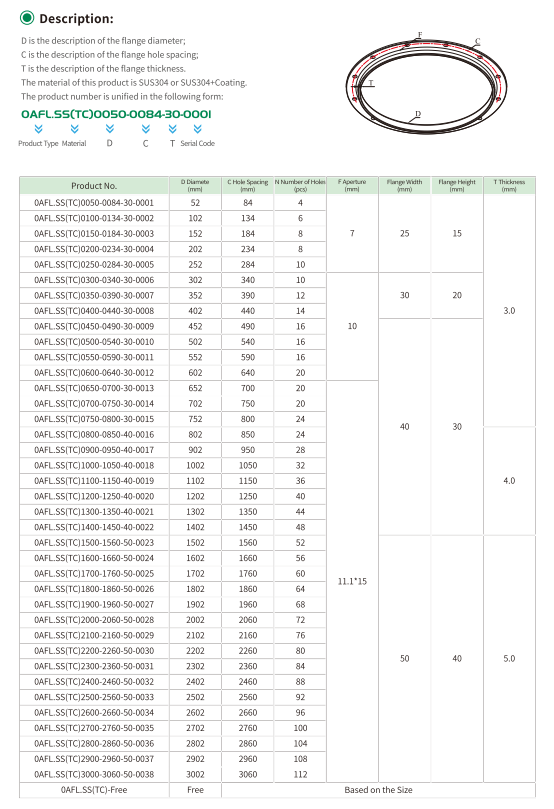Screen dimensions: 554x809
Task: Click the hole spacing value 2260
Action: tap(248, 651)
